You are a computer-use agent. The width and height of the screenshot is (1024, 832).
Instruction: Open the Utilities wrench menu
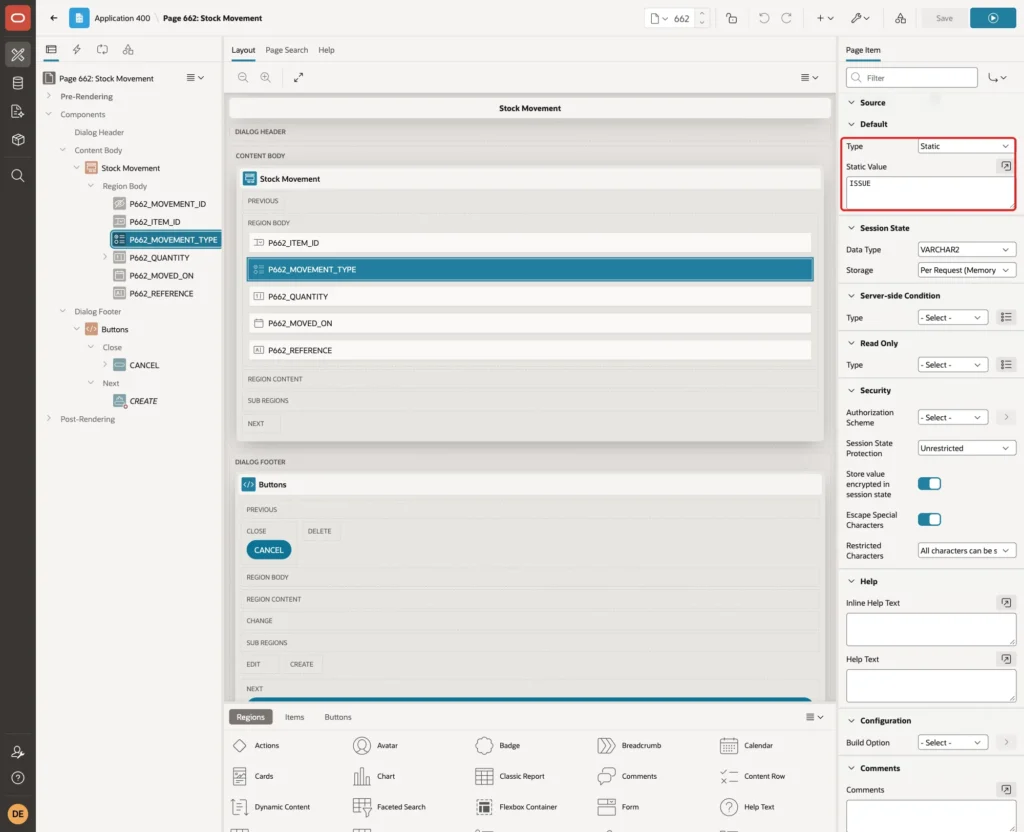[x=860, y=18]
